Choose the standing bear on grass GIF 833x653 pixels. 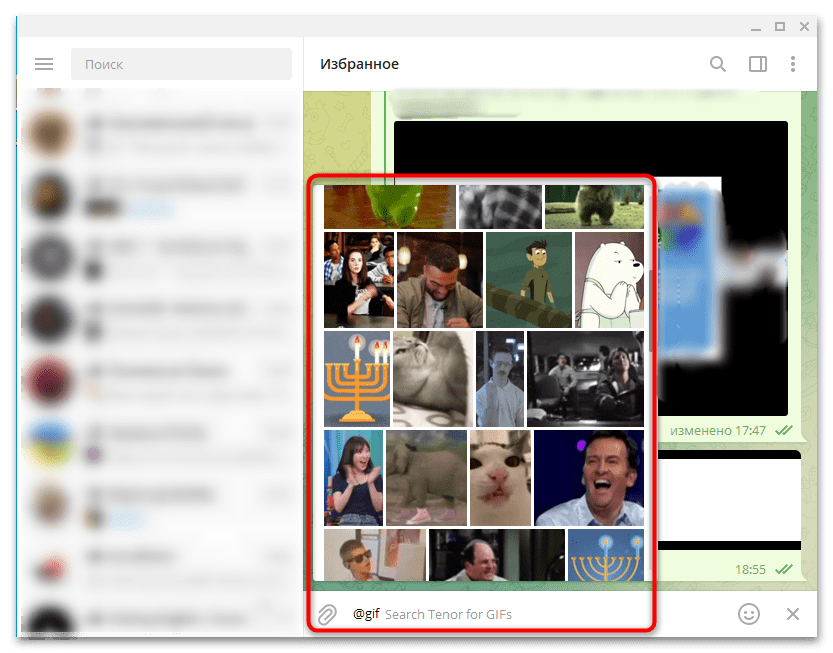(x=594, y=207)
